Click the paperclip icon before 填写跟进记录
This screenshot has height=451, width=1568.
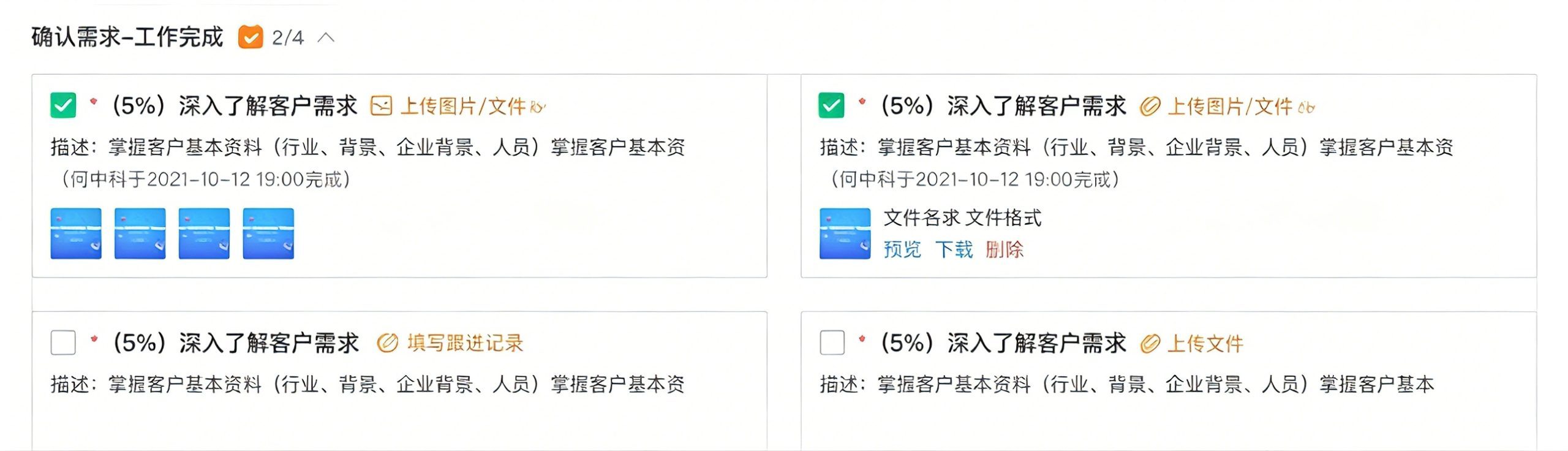(x=387, y=343)
